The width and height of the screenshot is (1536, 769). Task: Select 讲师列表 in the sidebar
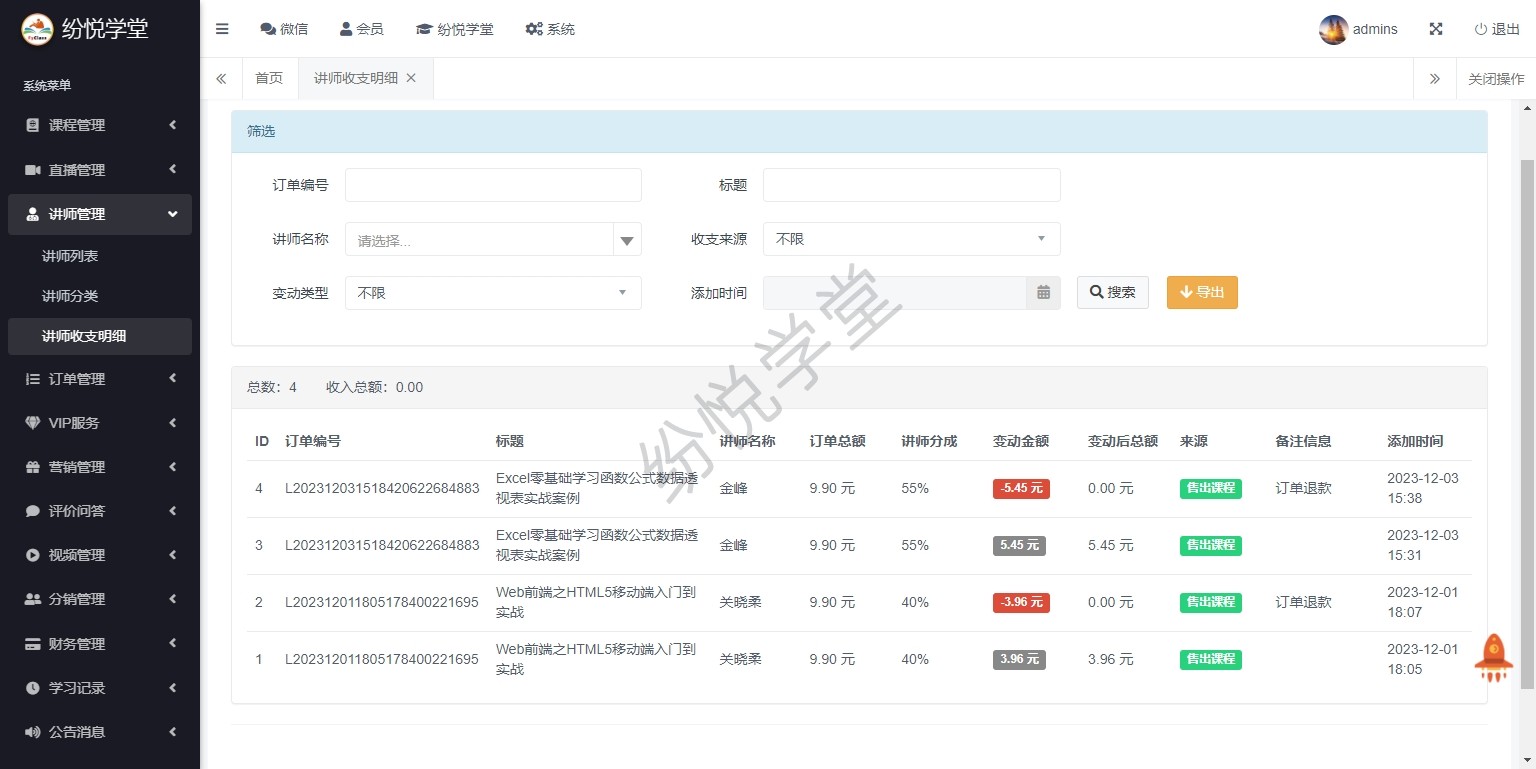(70, 256)
